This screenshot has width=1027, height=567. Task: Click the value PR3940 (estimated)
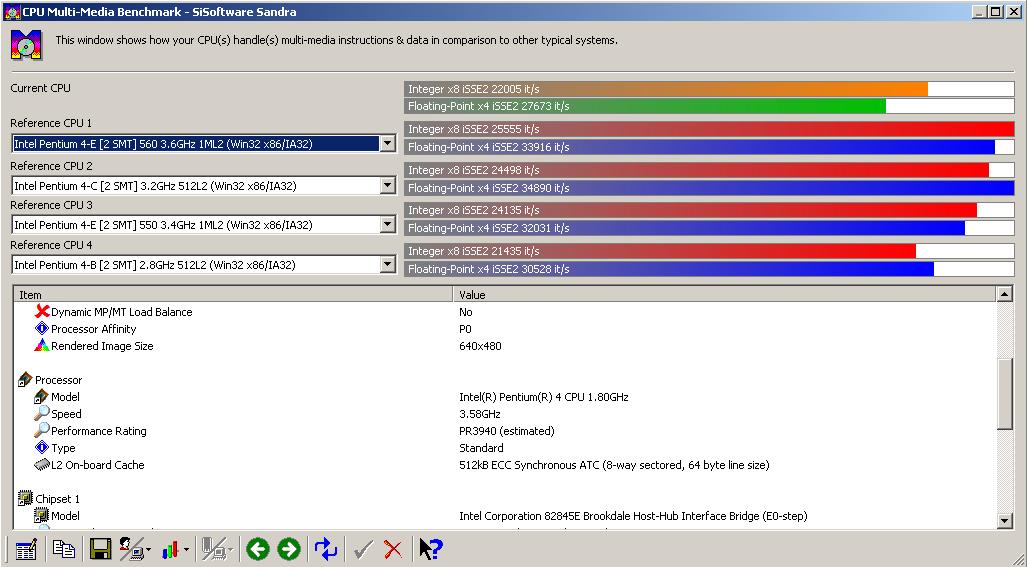pos(507,431)
